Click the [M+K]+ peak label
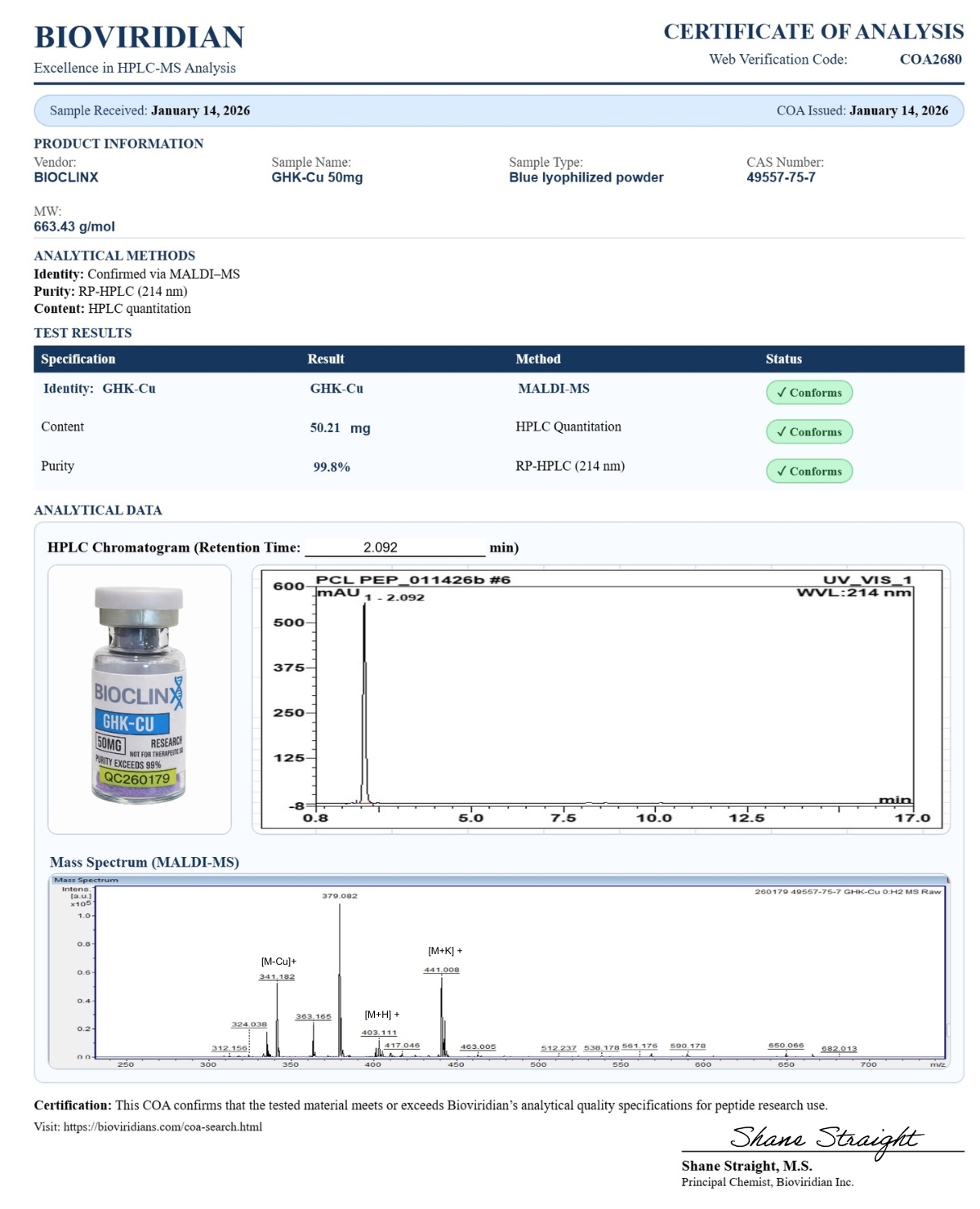This screenshot has width=980, height=1209. coord(445,951)
